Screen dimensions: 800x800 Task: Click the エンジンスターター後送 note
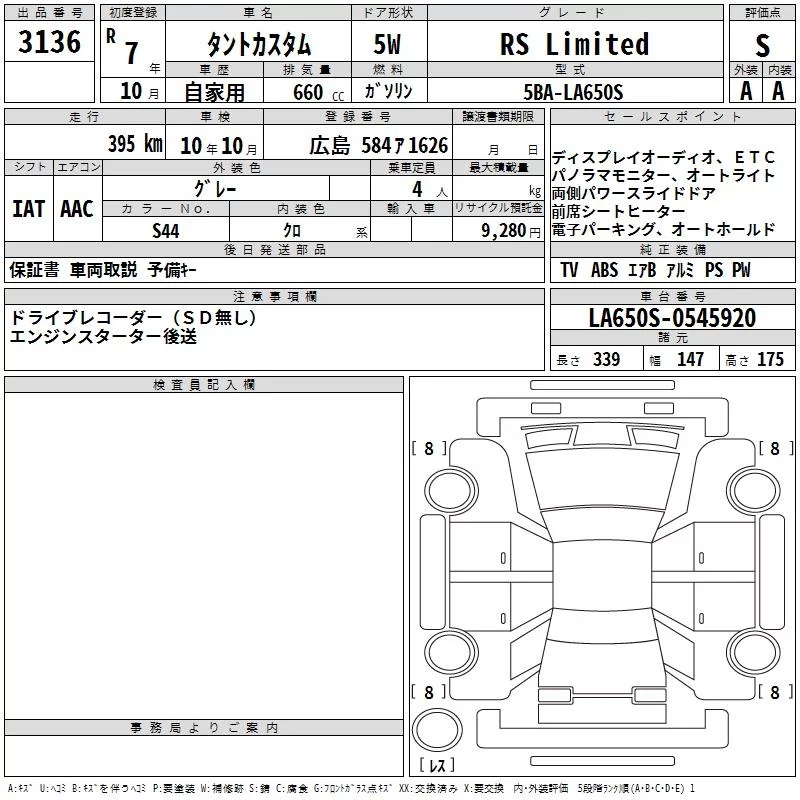[x=103, y=336]
